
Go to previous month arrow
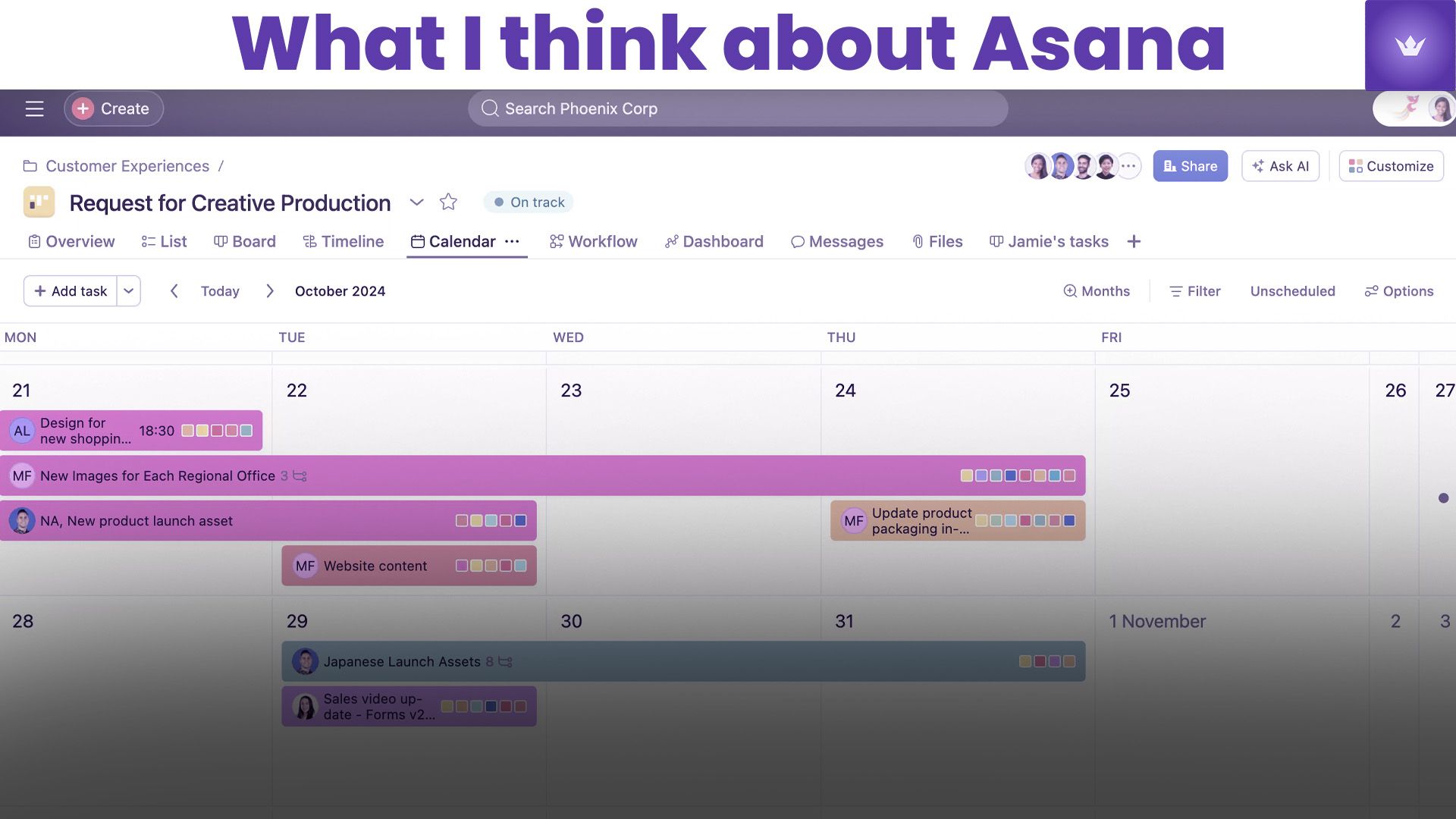coord(174,291)
